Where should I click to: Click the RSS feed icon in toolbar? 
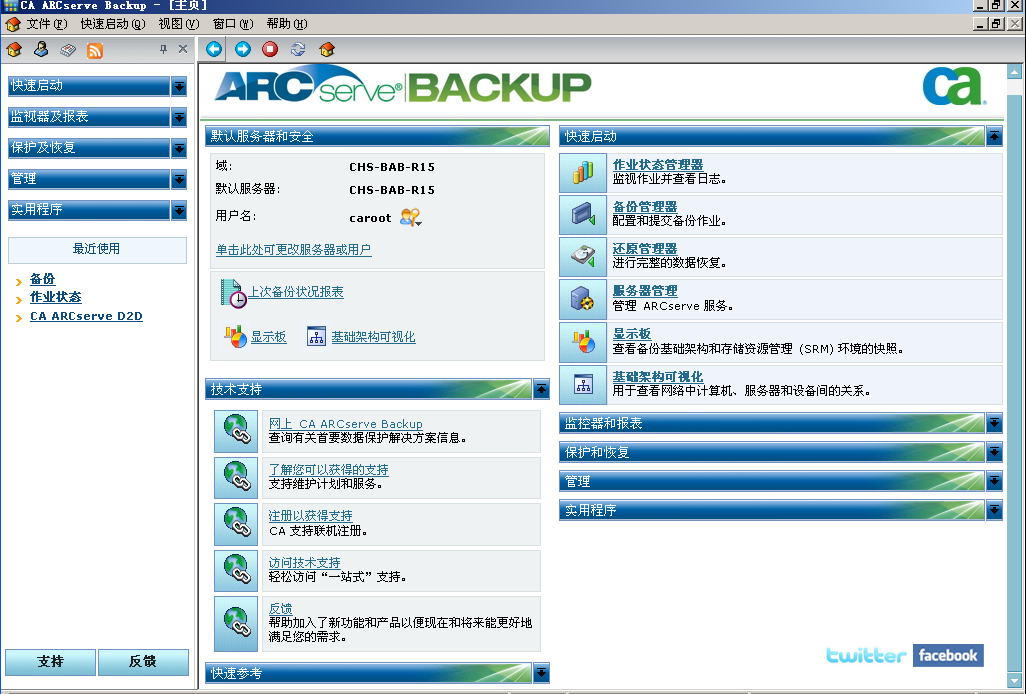97,50
